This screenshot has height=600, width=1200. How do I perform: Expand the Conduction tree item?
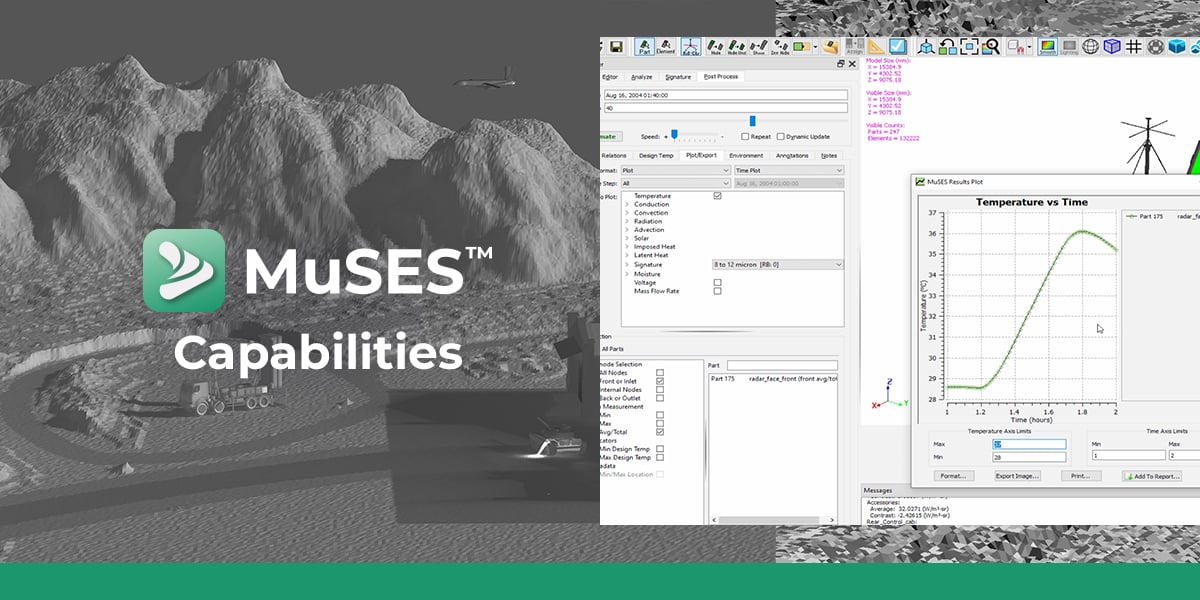[626, 204]
